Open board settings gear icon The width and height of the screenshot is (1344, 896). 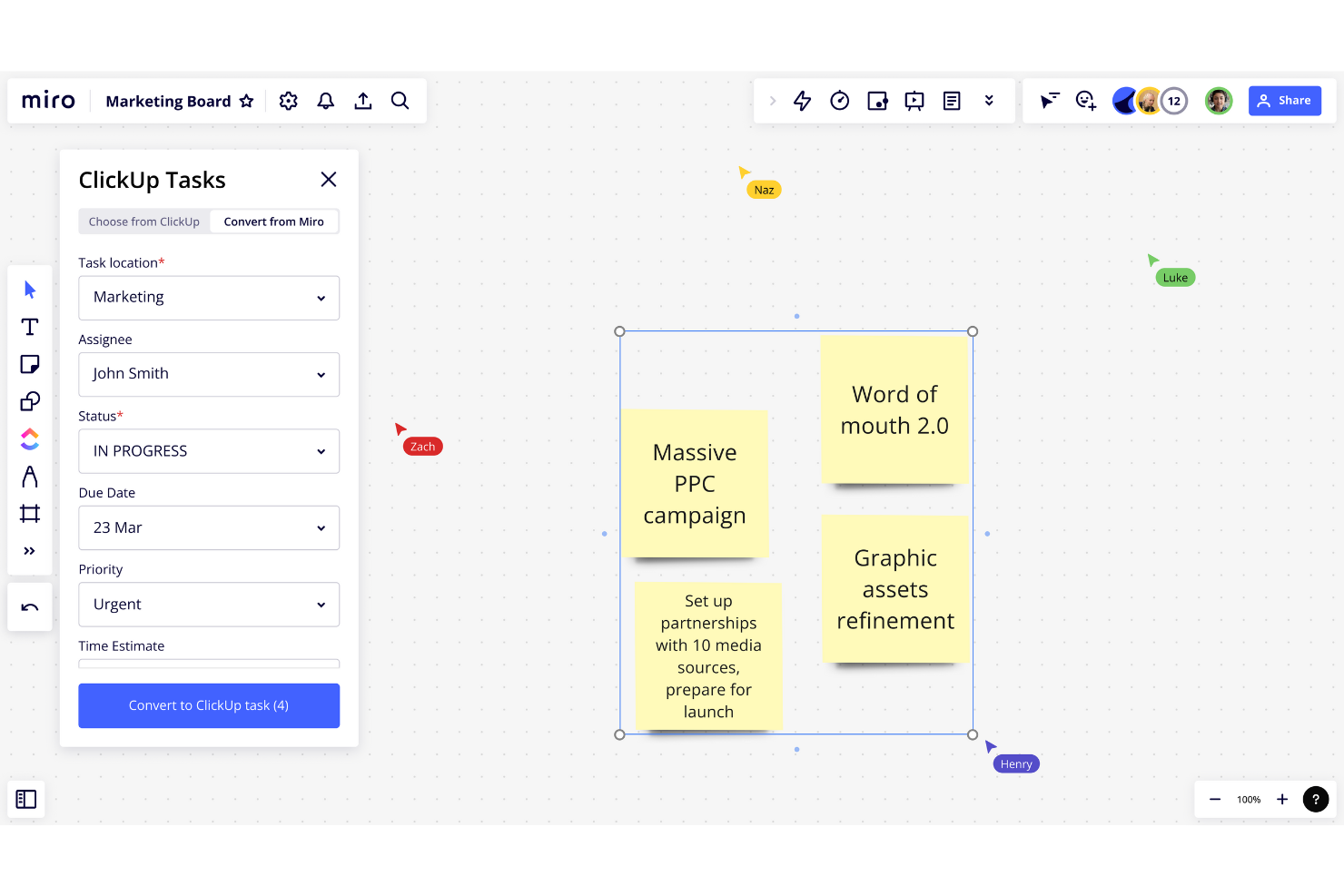289,101
